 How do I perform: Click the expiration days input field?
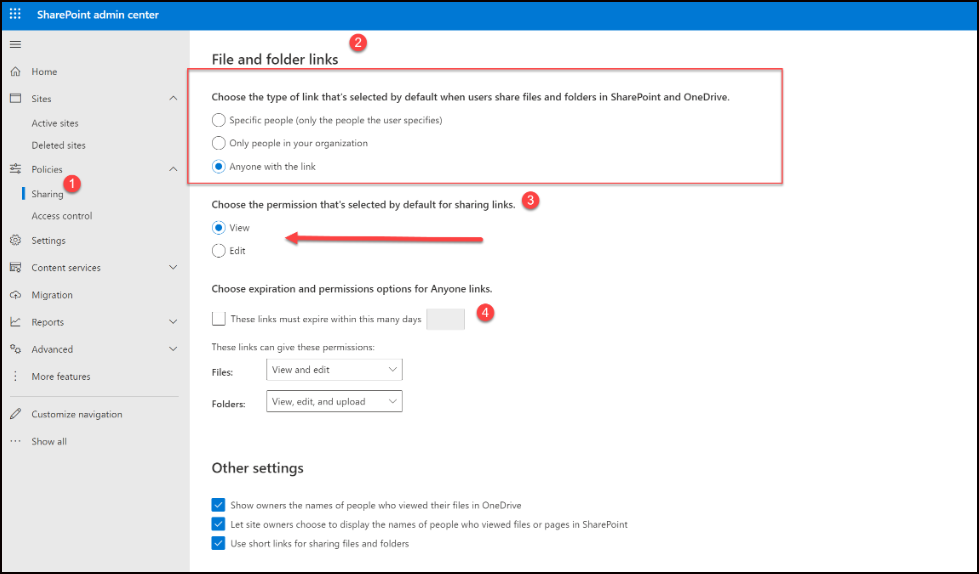pos(445,320)
